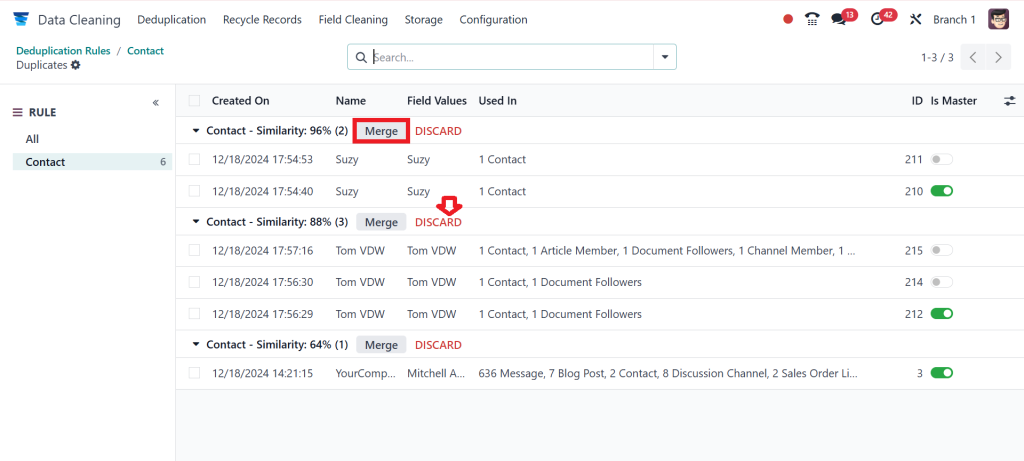The height and width of the screenshot is (461, 1024).
Task: Collapse the Similarity 88% group
Action: (195, 222)
